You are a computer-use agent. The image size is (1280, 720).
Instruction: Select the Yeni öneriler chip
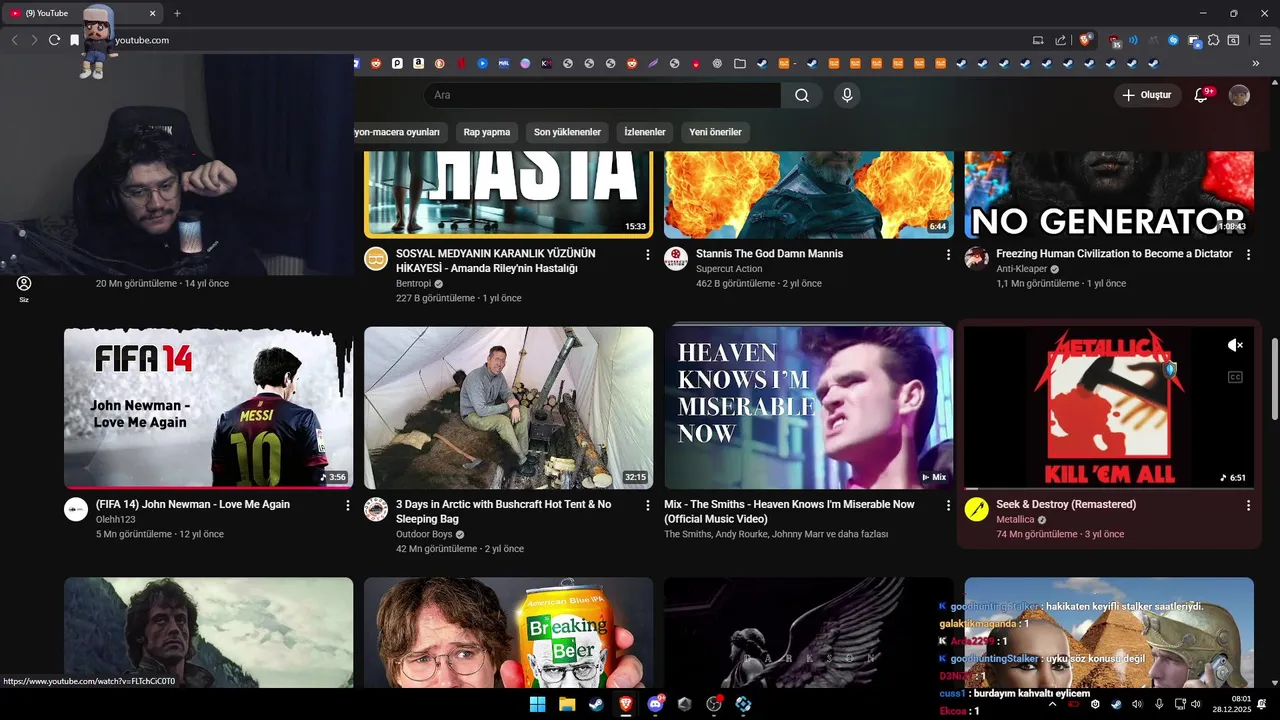715,132
